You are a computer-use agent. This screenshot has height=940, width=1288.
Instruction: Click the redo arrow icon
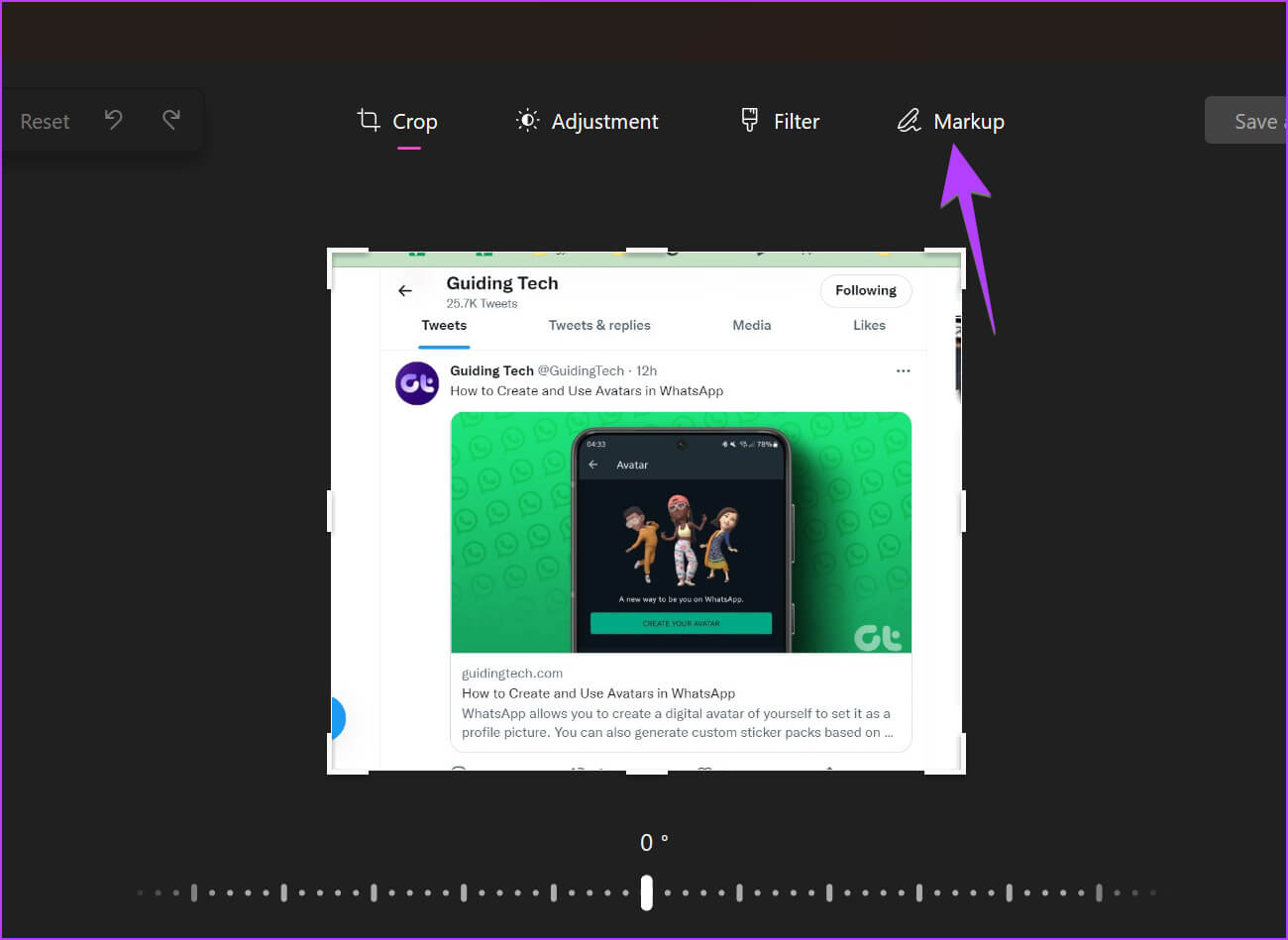pyautogui.click(x=171, y=120)
